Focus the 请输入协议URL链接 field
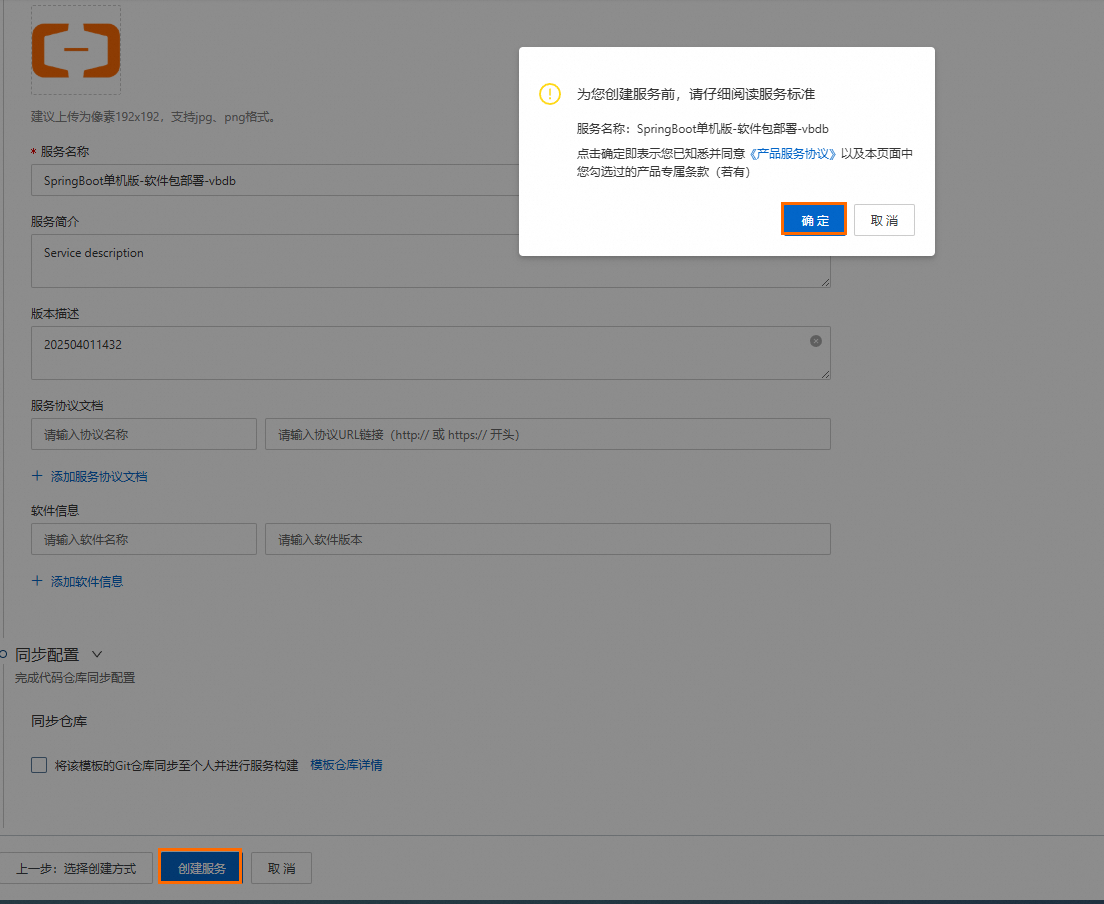Viewport: 1104px width, 904px height. pos(548,434)
